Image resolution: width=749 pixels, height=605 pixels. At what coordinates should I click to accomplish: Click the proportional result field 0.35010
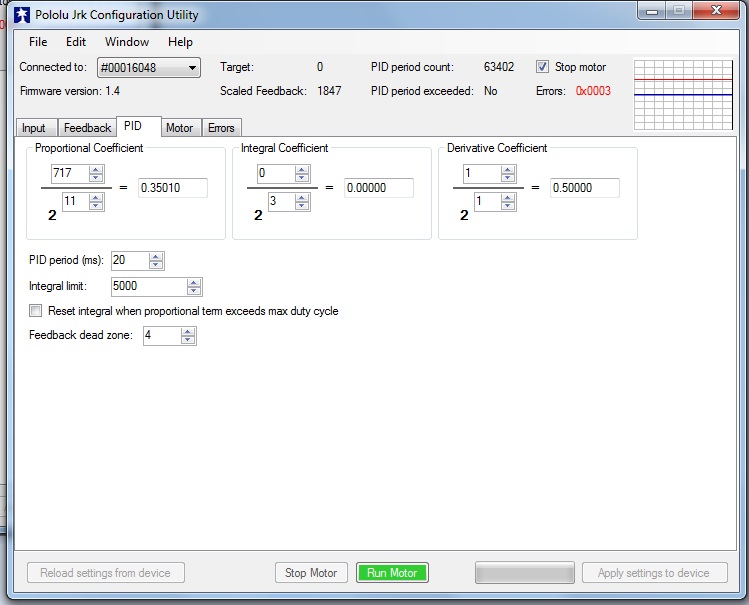click(x=173, y=188)
